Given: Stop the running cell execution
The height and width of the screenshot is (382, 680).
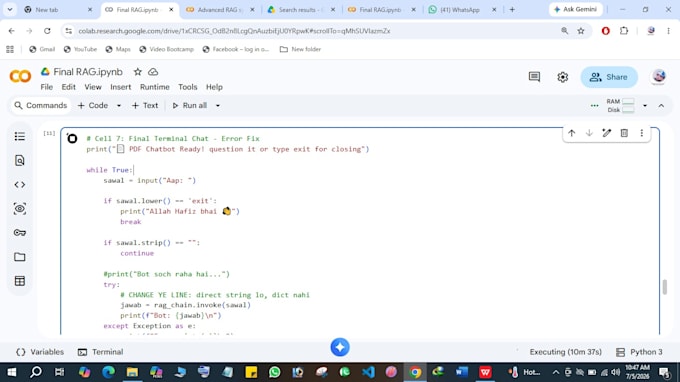Looking at the screenshot, I should [72, 138].
